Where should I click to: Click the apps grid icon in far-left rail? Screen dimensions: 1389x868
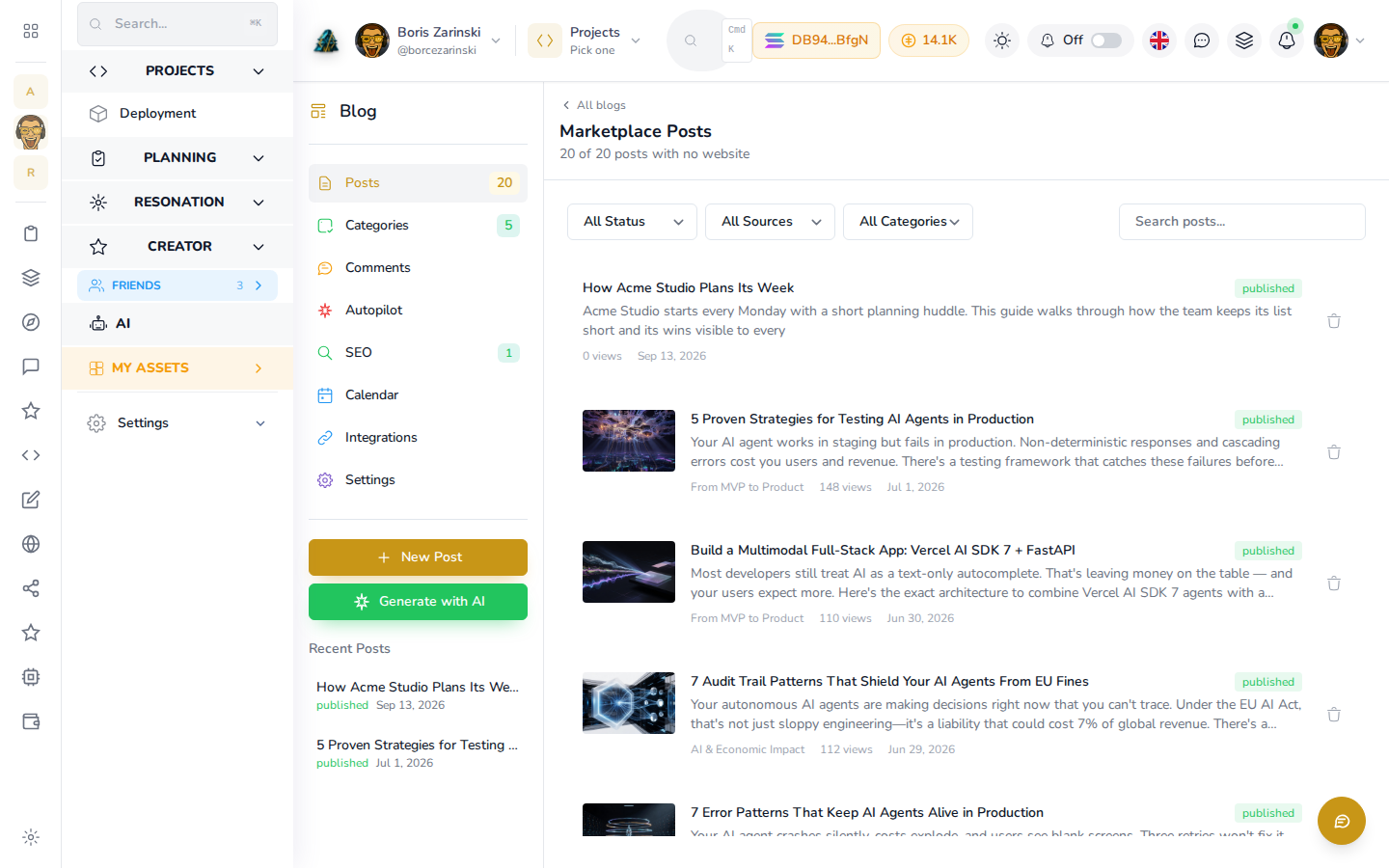31,31
